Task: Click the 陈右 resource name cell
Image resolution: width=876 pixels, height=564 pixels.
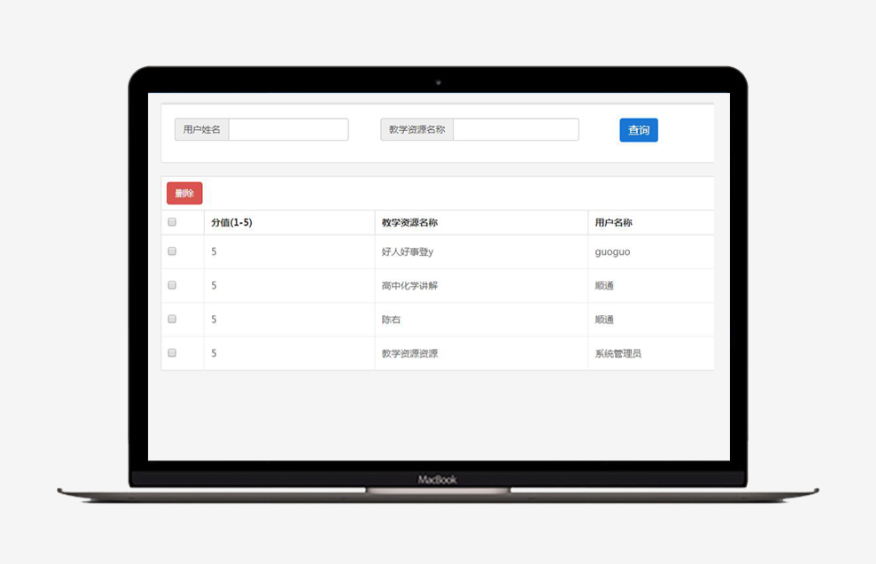Action: 391,320
